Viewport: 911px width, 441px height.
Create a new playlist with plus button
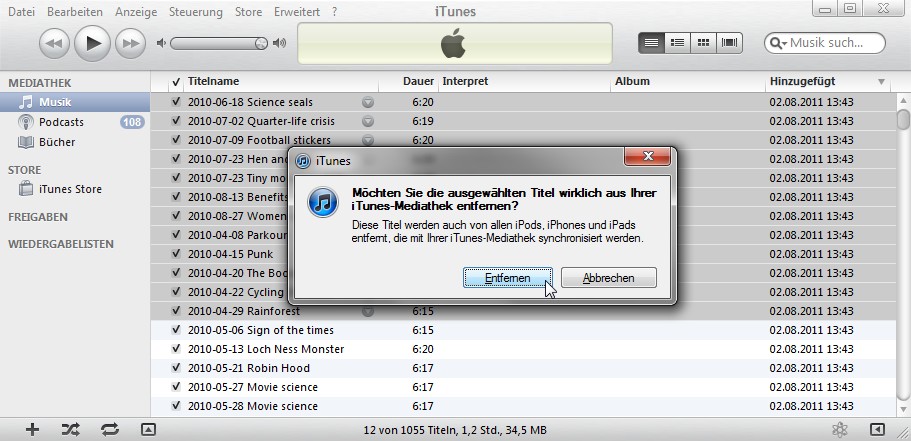point(33,429)
